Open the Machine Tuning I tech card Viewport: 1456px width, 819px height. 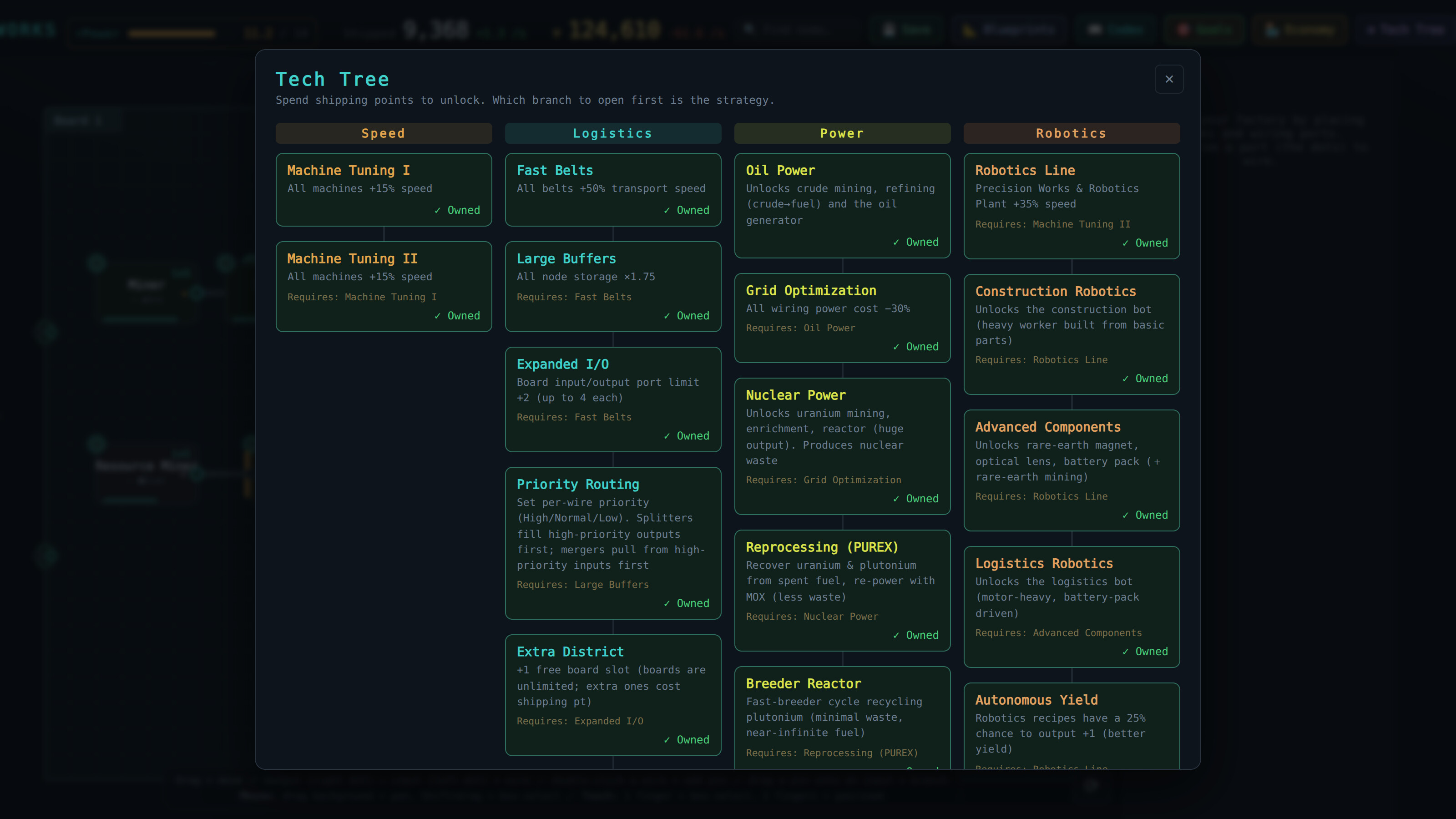click(x=384, y=189)
